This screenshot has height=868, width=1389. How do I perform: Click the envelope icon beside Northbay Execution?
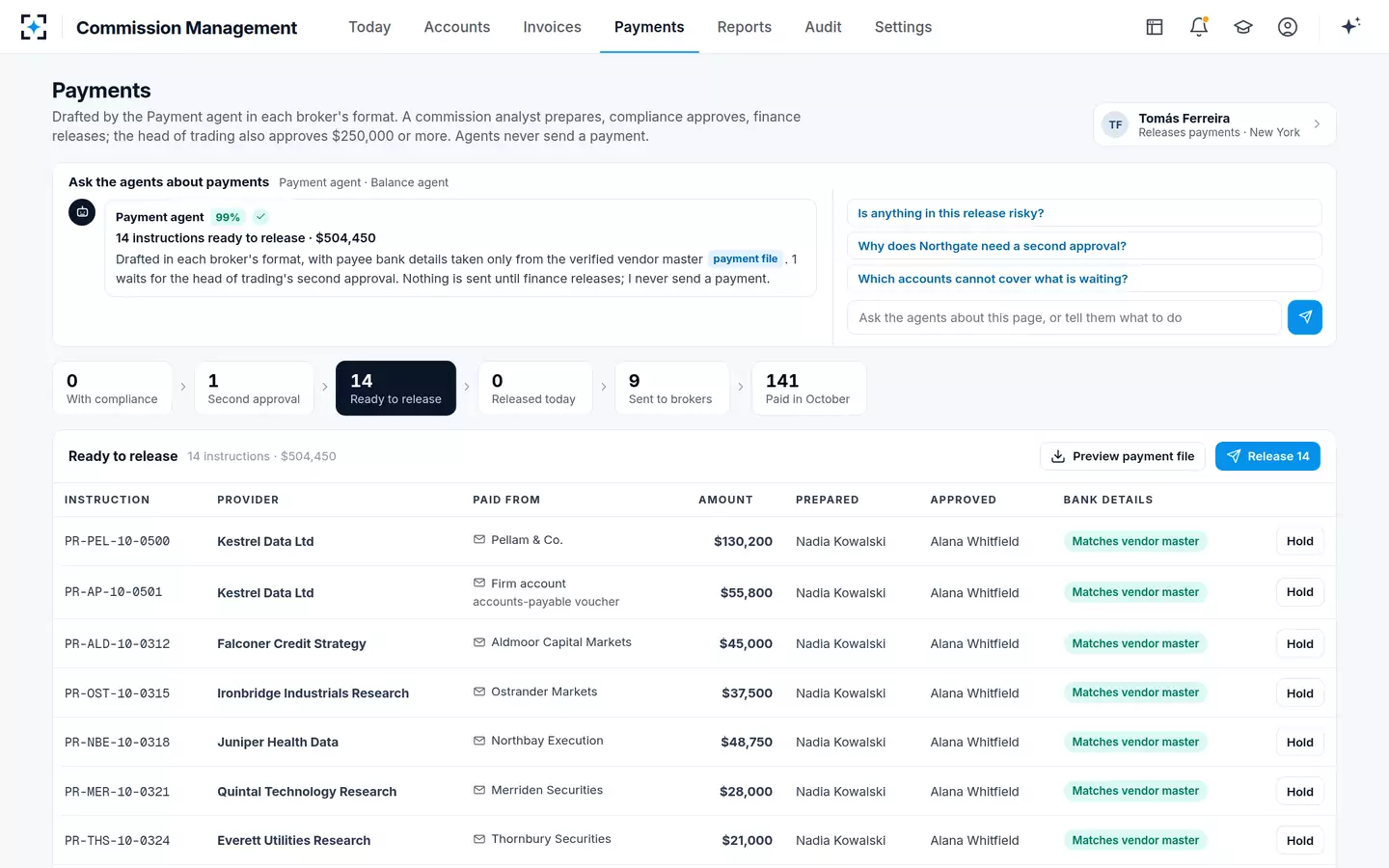[479, 741]
